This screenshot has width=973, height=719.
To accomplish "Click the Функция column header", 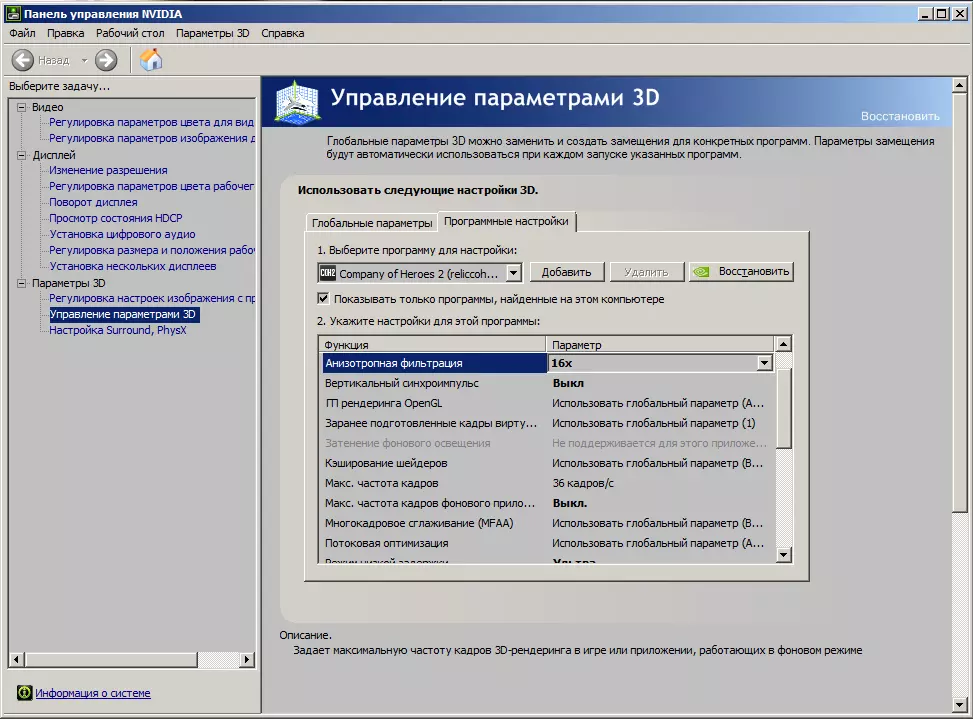I will pos(432,344).
